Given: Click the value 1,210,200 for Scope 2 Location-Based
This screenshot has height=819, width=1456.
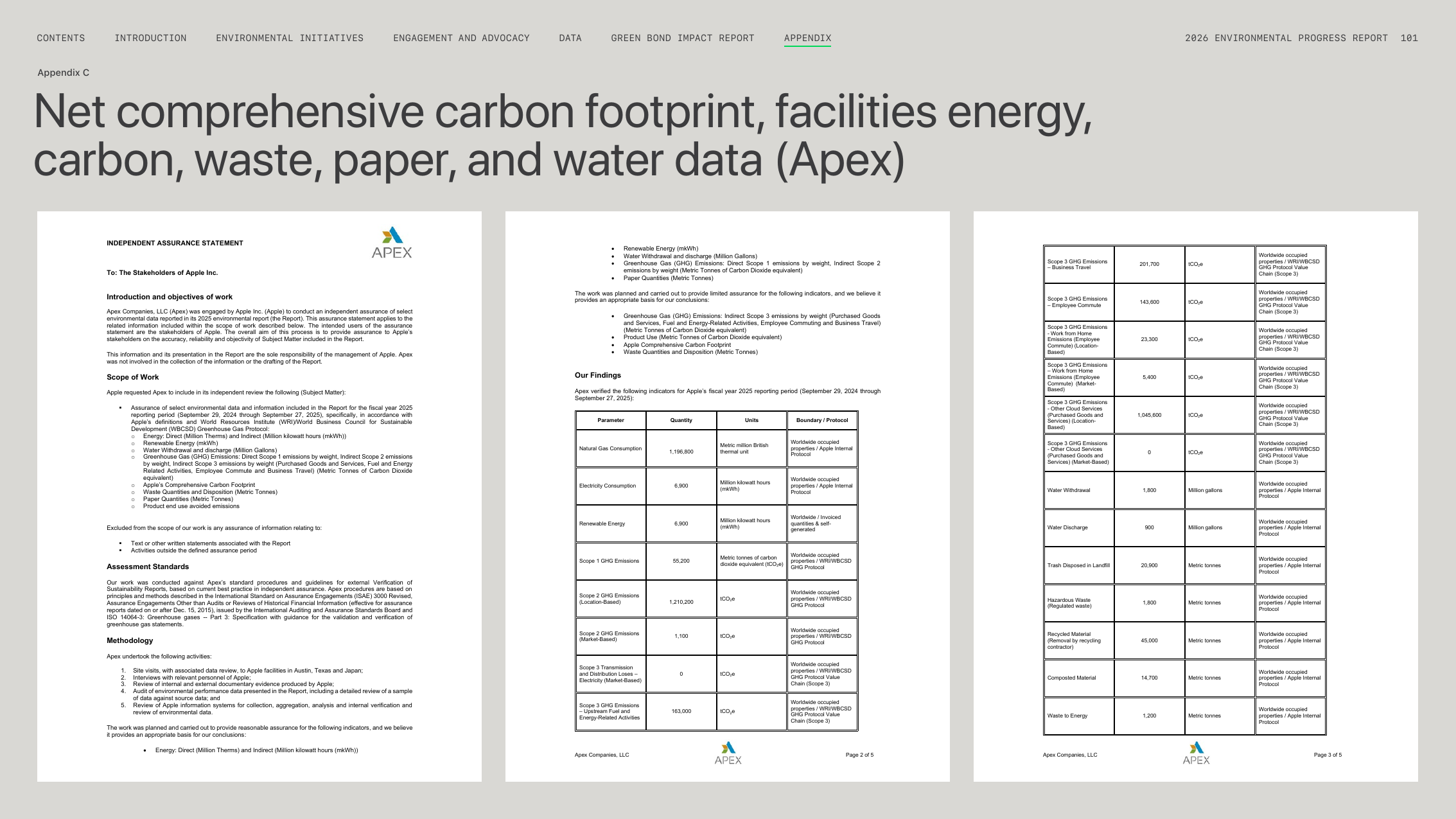Looking at the screenshot, I should (x=681, y=602).
